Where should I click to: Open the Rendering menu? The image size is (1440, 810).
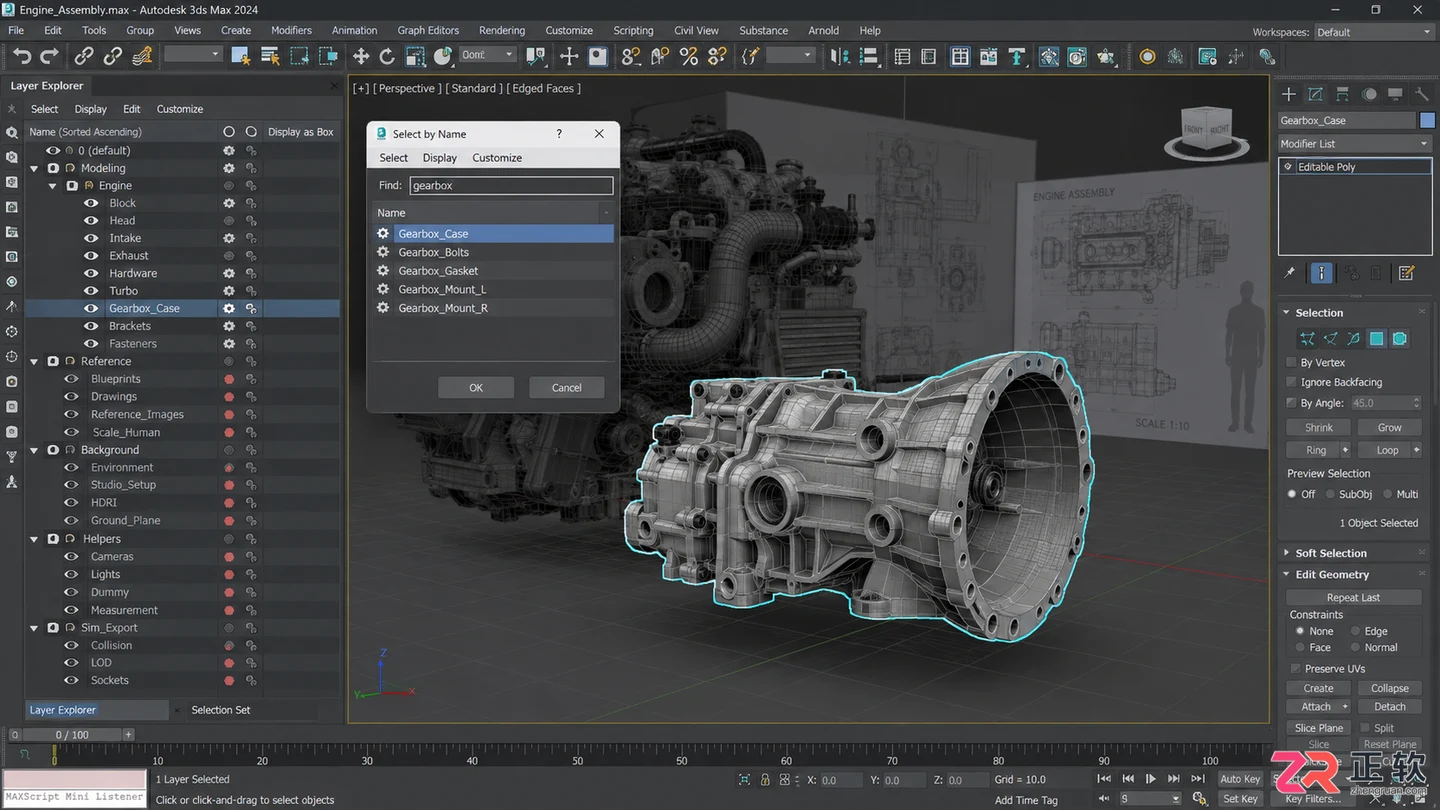(x=502, y=30)
